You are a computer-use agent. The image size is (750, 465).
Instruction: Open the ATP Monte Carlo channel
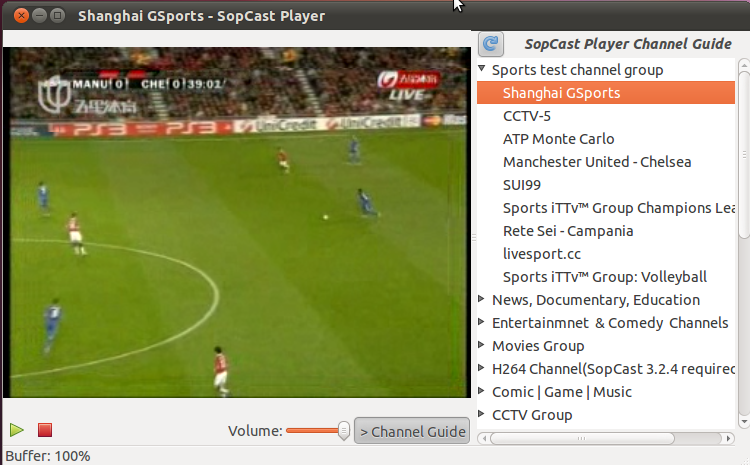[x=606, y=139]
